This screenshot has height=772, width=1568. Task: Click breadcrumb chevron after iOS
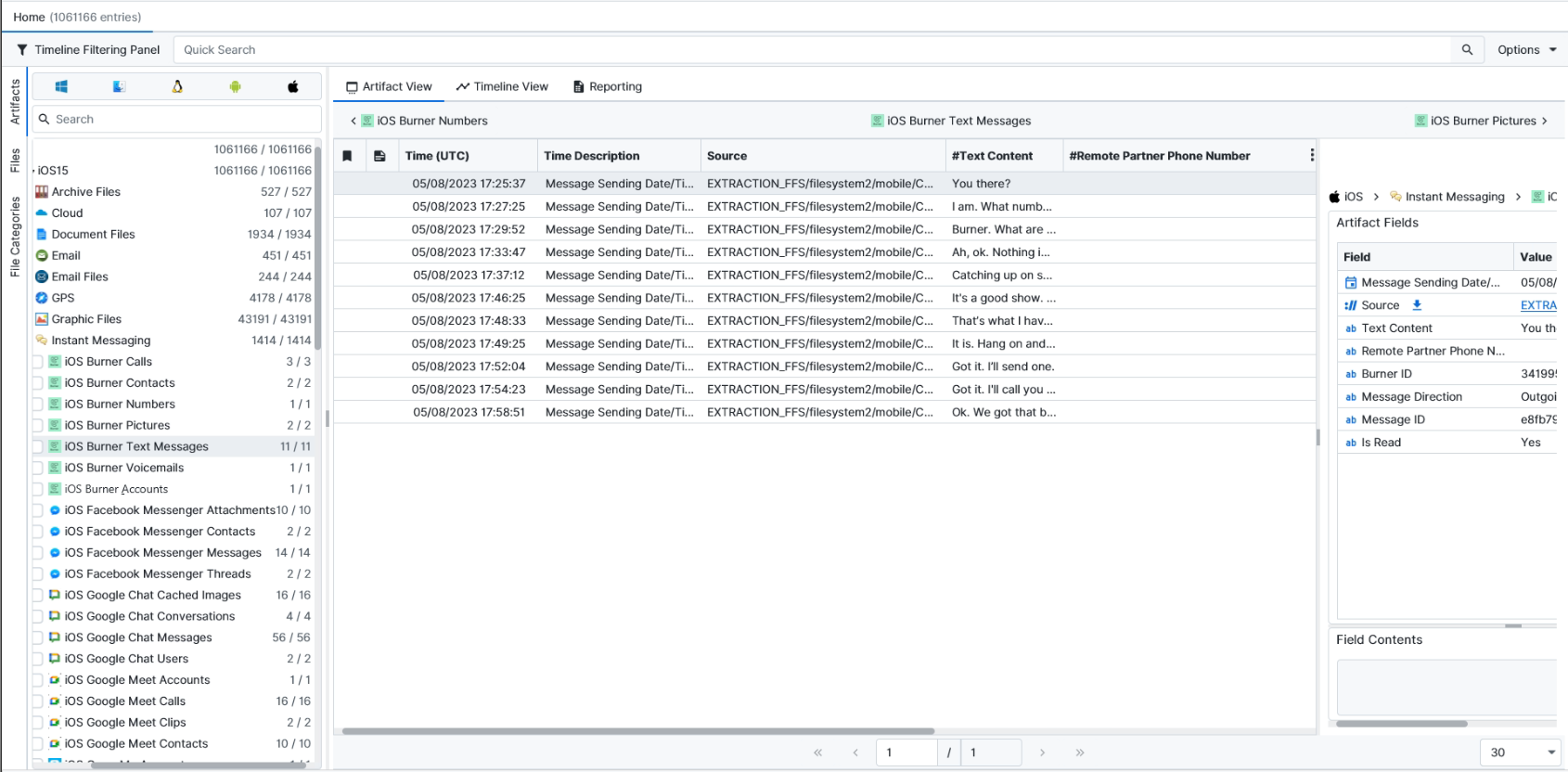[x=1376, y=197]
